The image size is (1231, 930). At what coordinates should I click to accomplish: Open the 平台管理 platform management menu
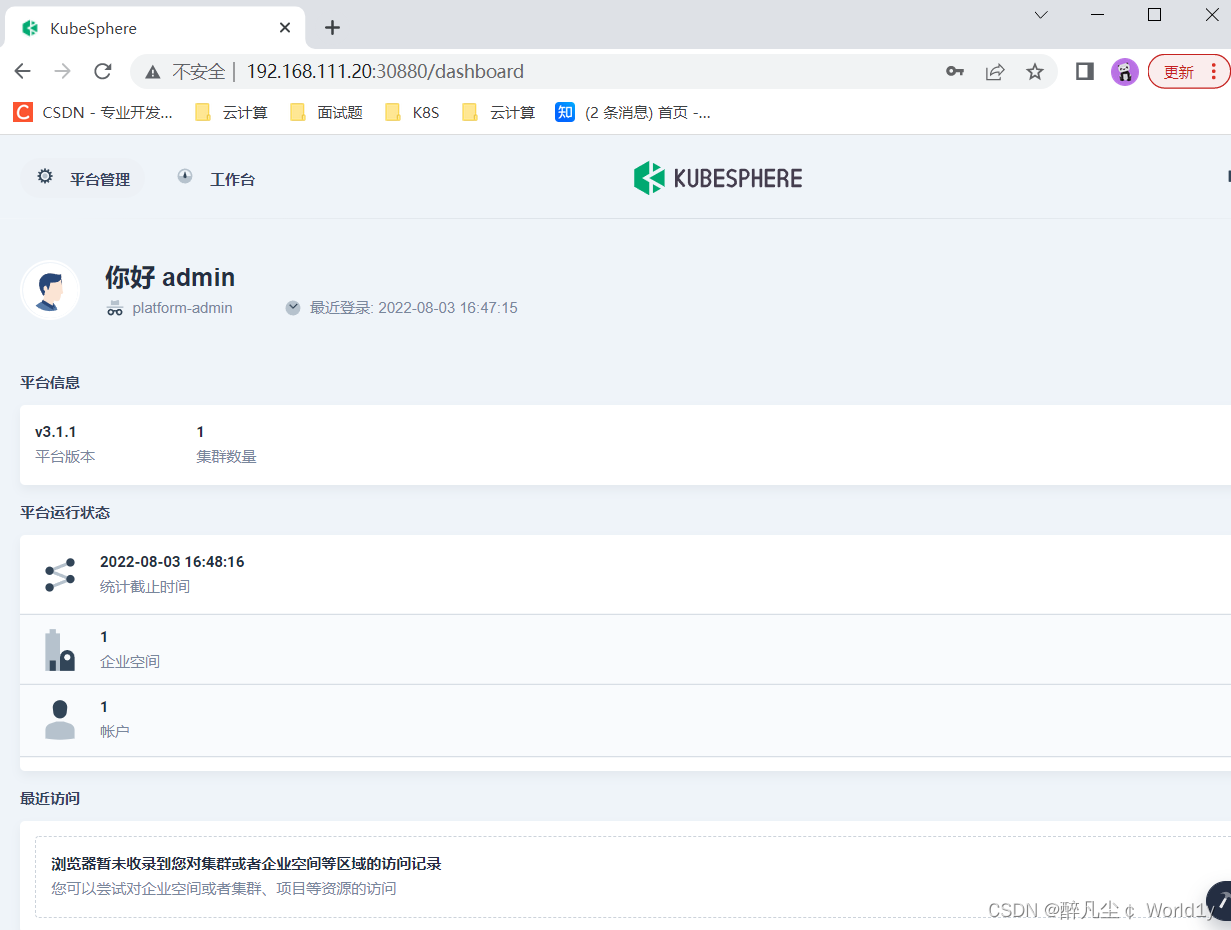click(83, 179)
